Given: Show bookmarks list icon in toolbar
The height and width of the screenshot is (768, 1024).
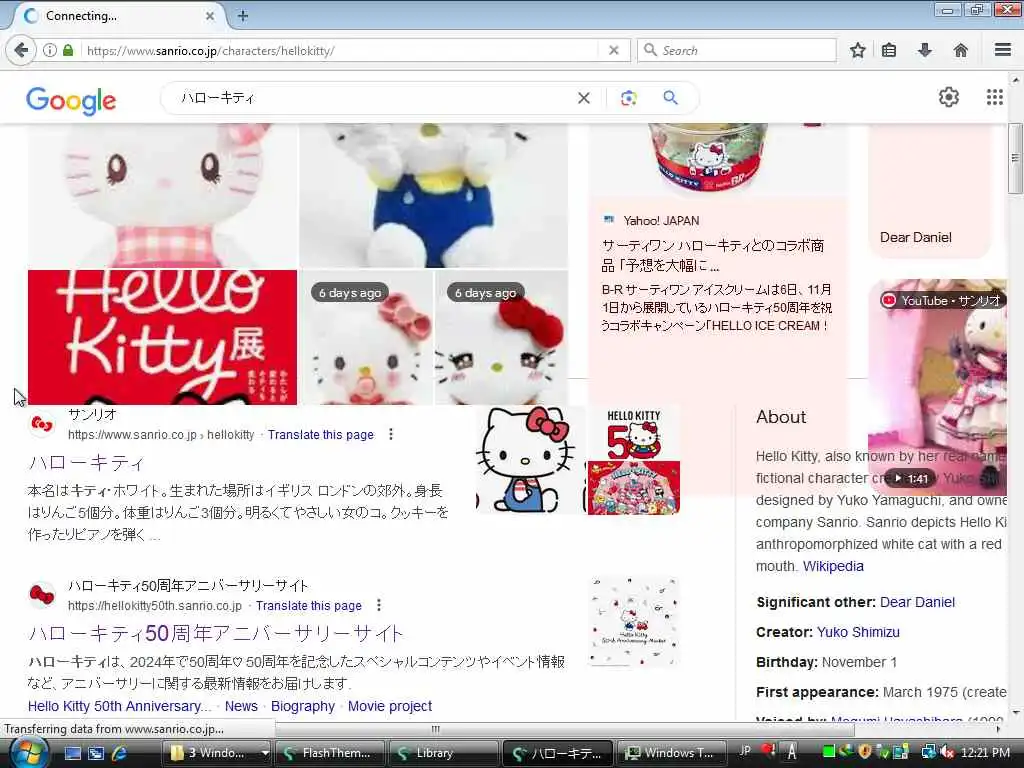Looking at the screenshot, I should point(889,50).
